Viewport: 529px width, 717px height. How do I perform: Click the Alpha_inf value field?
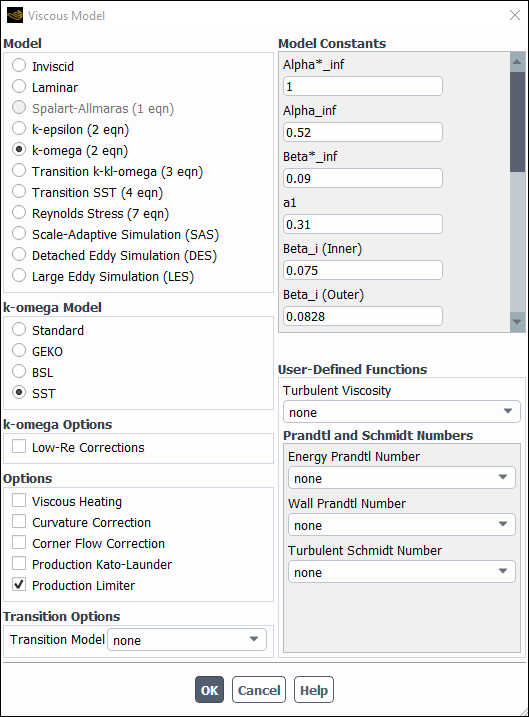click(x=363, y=132)
